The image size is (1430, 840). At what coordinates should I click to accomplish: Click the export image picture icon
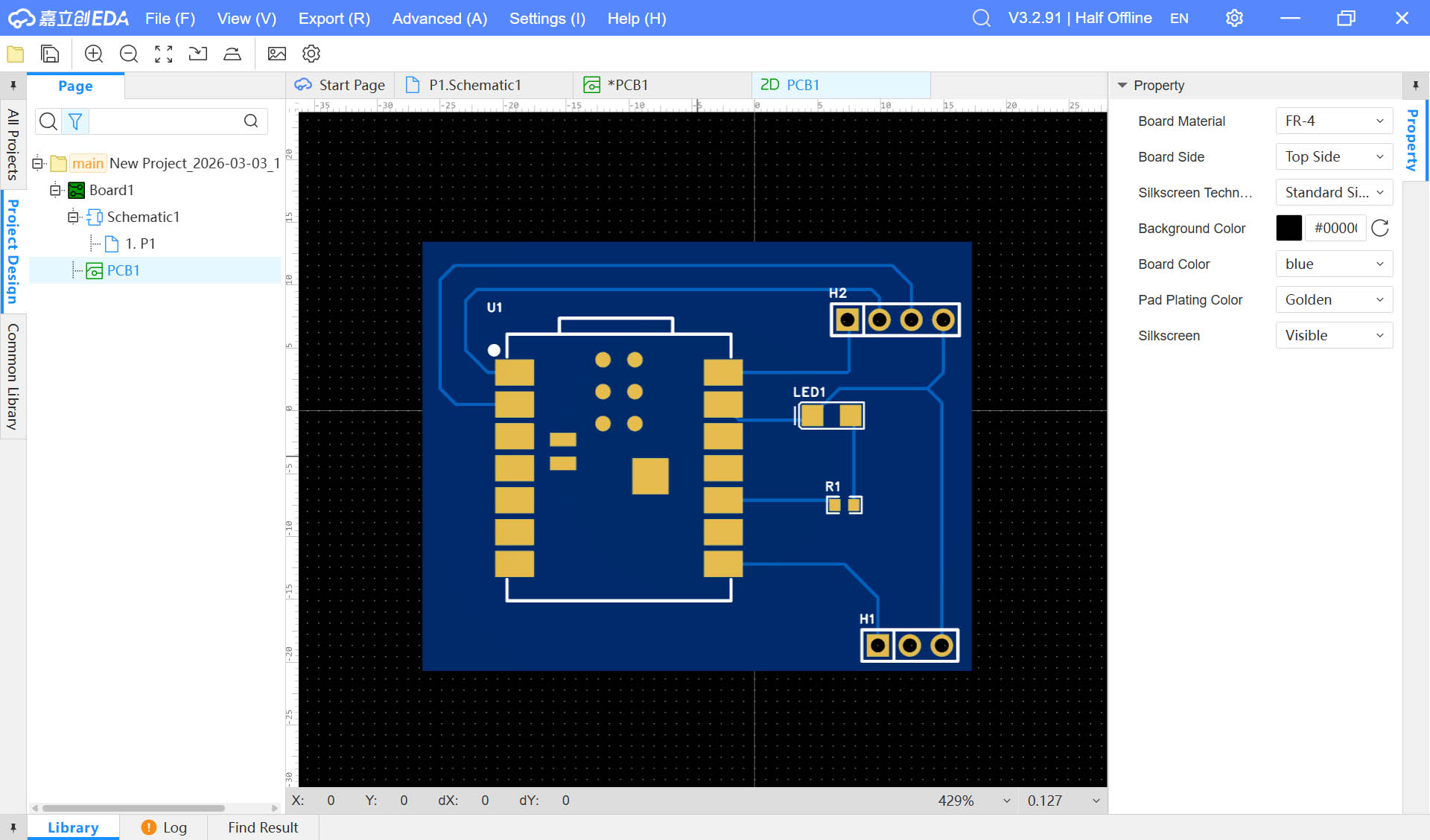point(277,54)
